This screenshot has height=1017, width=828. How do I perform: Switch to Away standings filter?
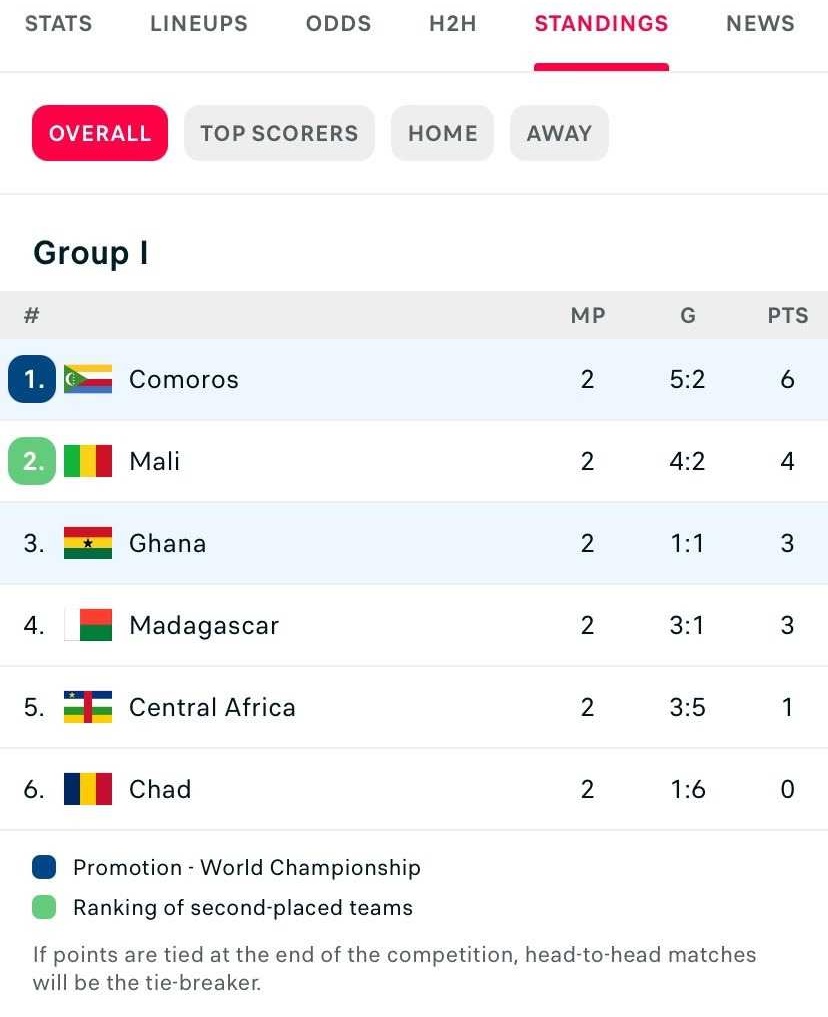point(559,133)
